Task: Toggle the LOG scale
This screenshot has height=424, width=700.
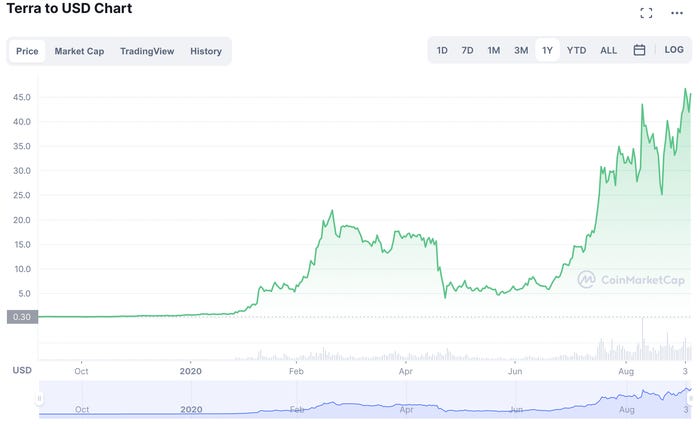Action: click(x=674, y=50)
